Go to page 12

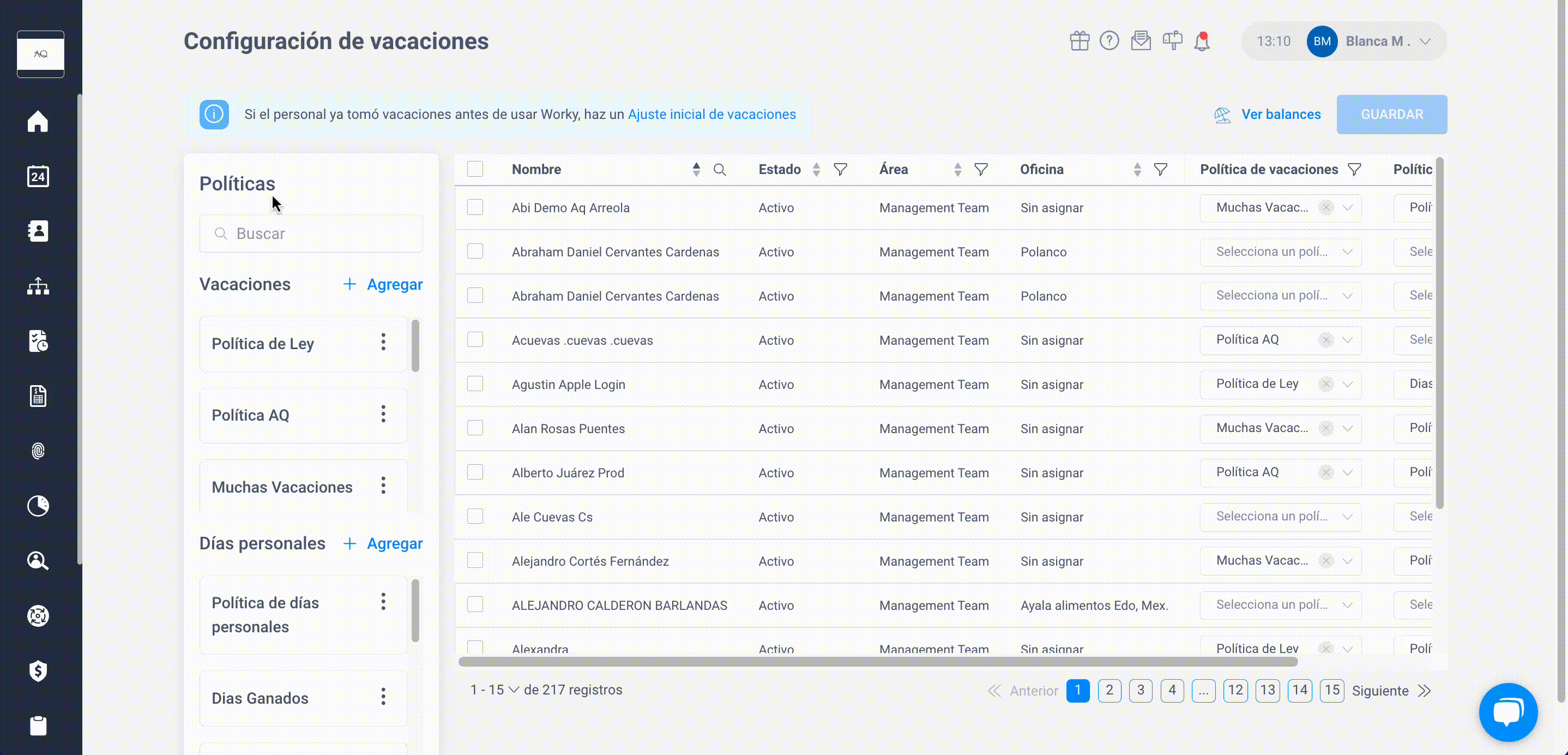click(1235, 691)
